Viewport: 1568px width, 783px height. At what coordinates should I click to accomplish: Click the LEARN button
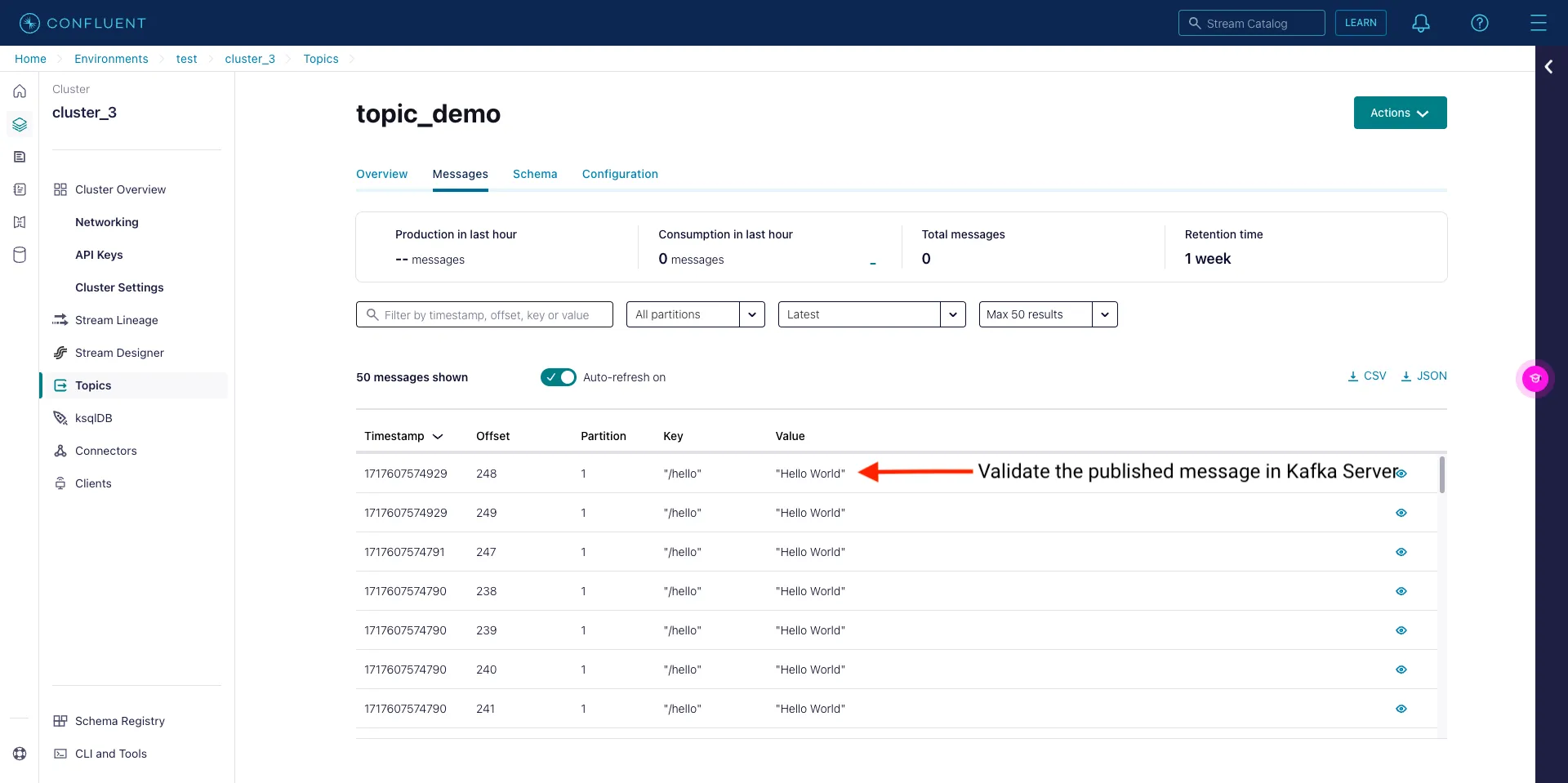(1361, 23)
